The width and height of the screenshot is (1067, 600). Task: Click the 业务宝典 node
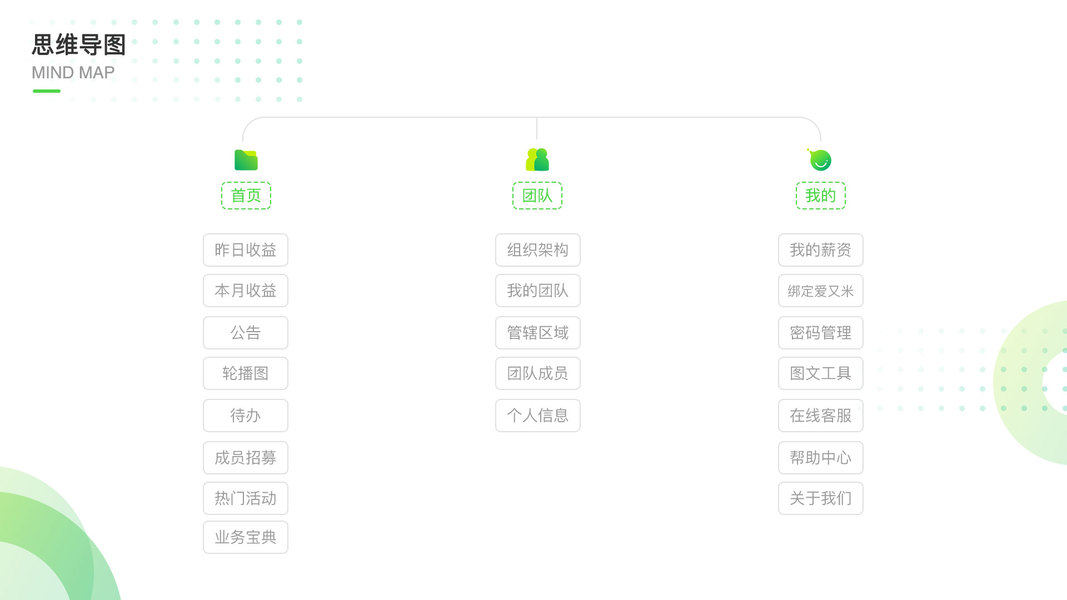(246, 537)
